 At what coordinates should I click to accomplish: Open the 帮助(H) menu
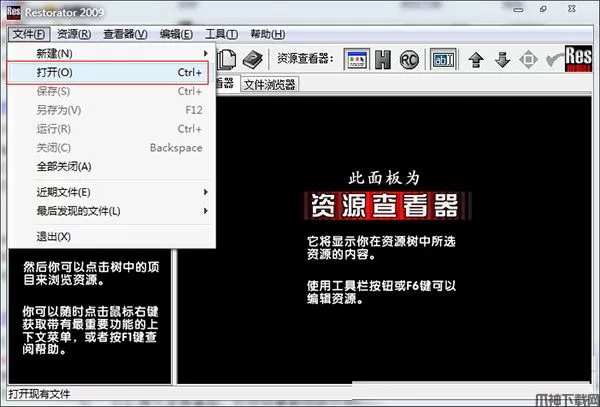(267, 34)
